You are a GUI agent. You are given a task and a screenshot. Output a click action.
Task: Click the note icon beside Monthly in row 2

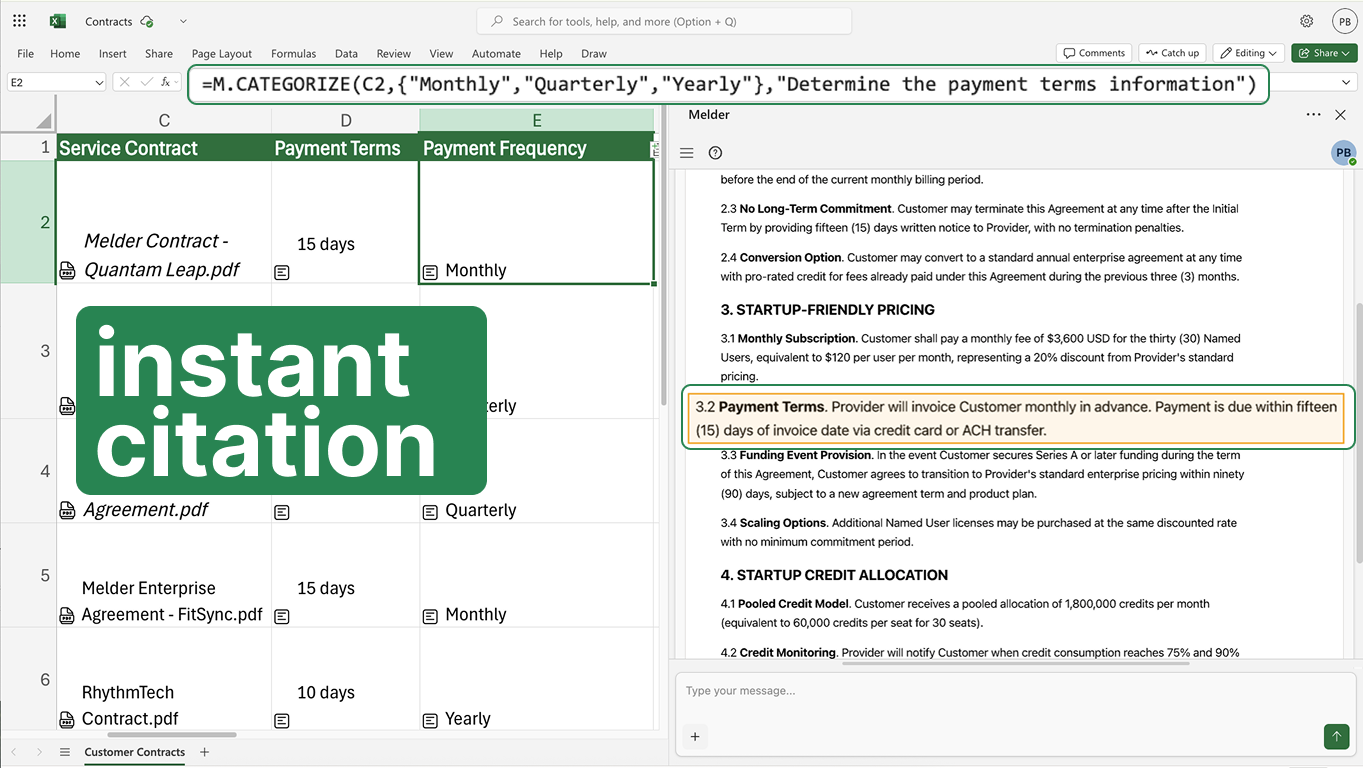[x=430, y=272]
